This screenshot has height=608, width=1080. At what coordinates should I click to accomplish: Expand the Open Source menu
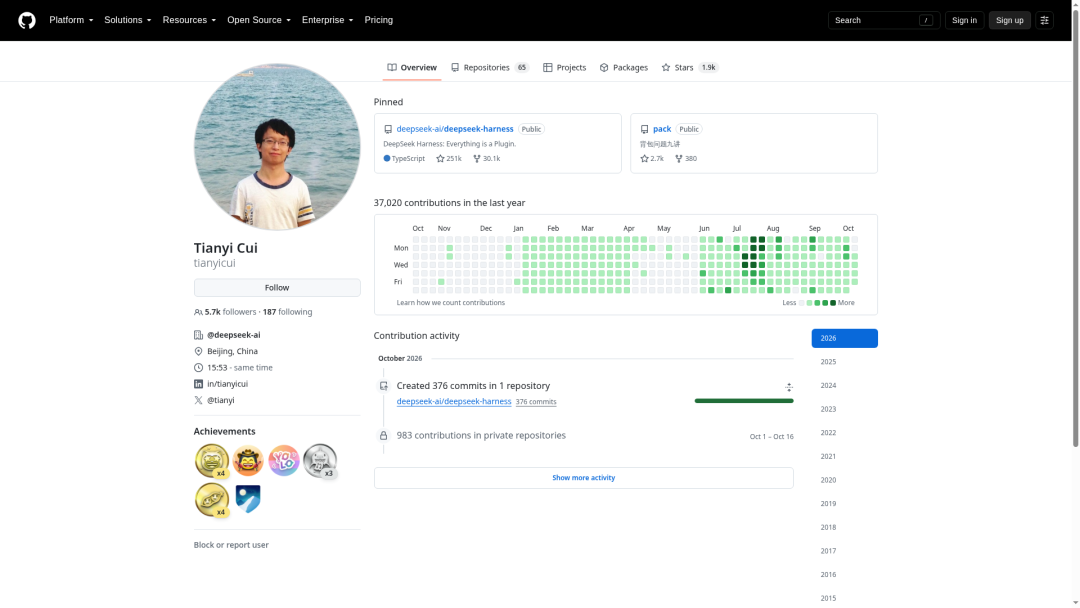tap(259, 20)
